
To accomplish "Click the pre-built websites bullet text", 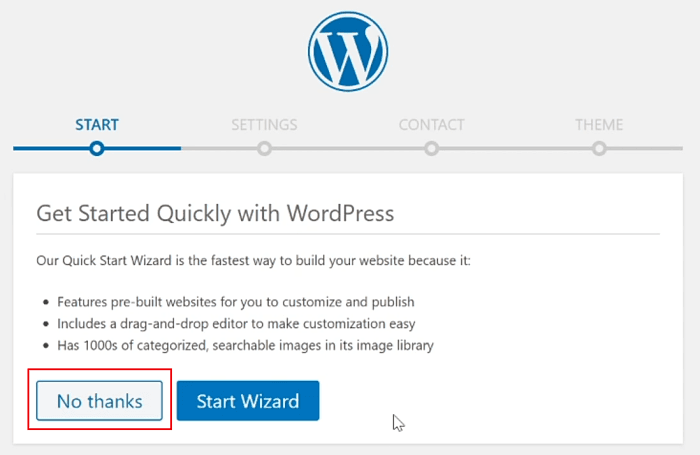I will [x=236, y=302].
